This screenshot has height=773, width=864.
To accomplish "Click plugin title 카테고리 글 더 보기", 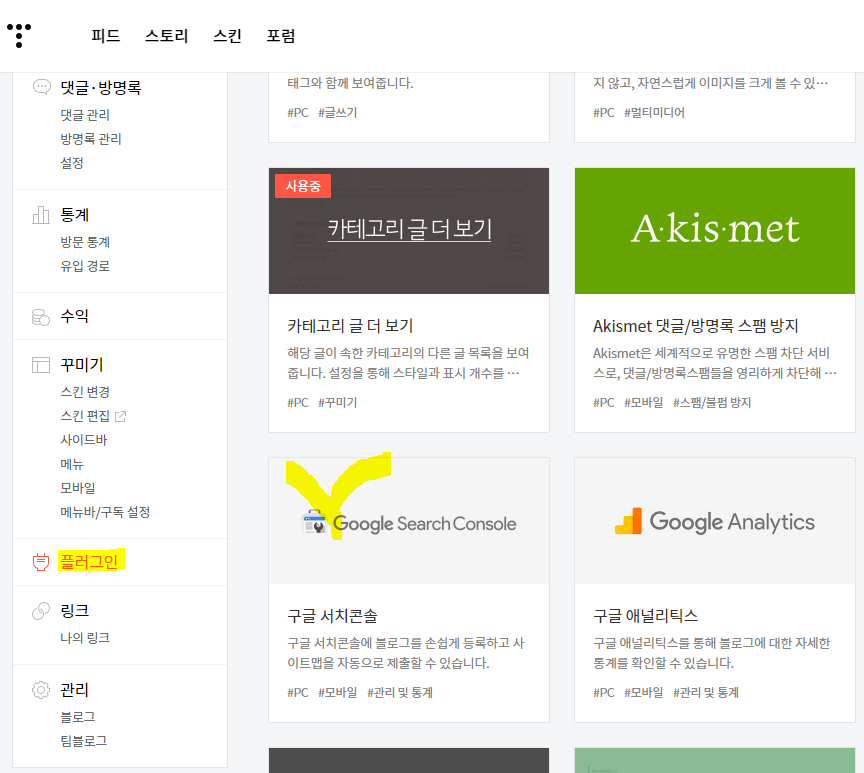I will tap(350, 326).
